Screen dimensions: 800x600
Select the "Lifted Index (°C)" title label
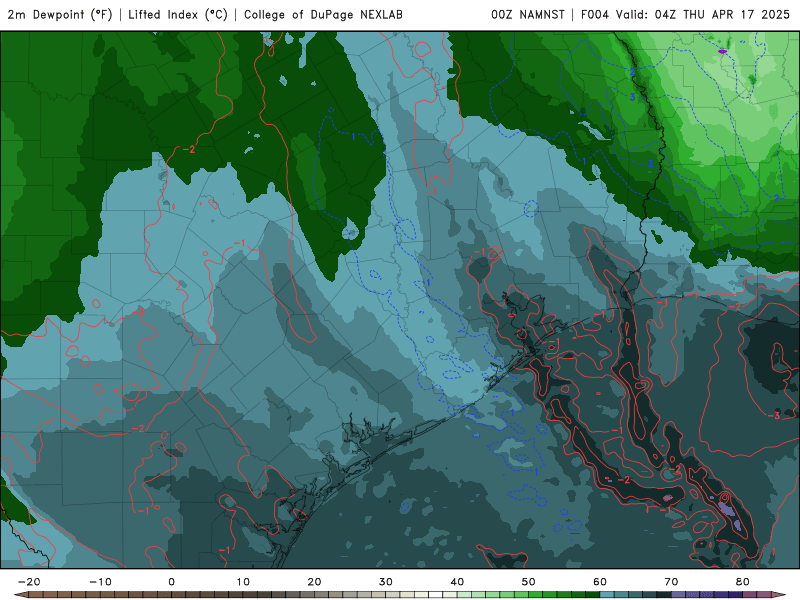tap(178, 15)
